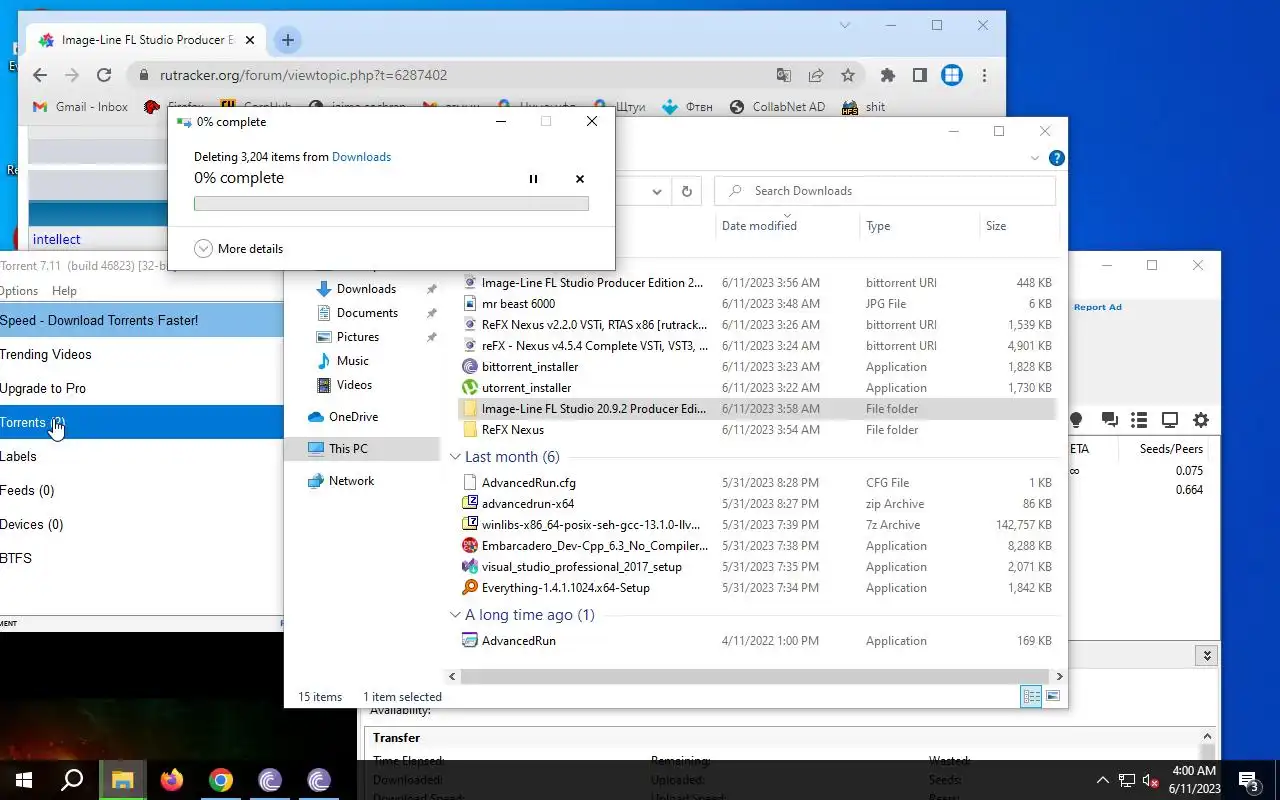The width and height of the screenshot is (1280, 800).
Task: Click Report Ad link in uTorrent
Action: coord(1098,307)
